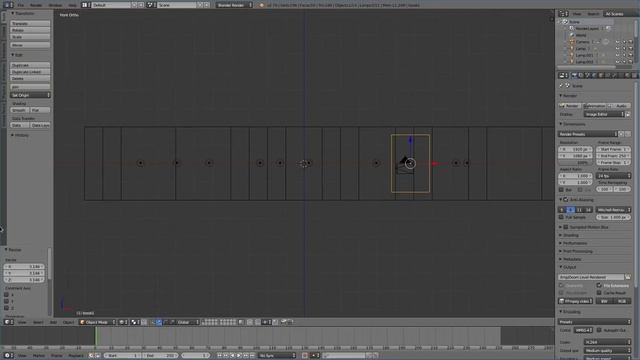640x360 pixels.
Task: Open the Help menu
Action: tap(72, 5)
